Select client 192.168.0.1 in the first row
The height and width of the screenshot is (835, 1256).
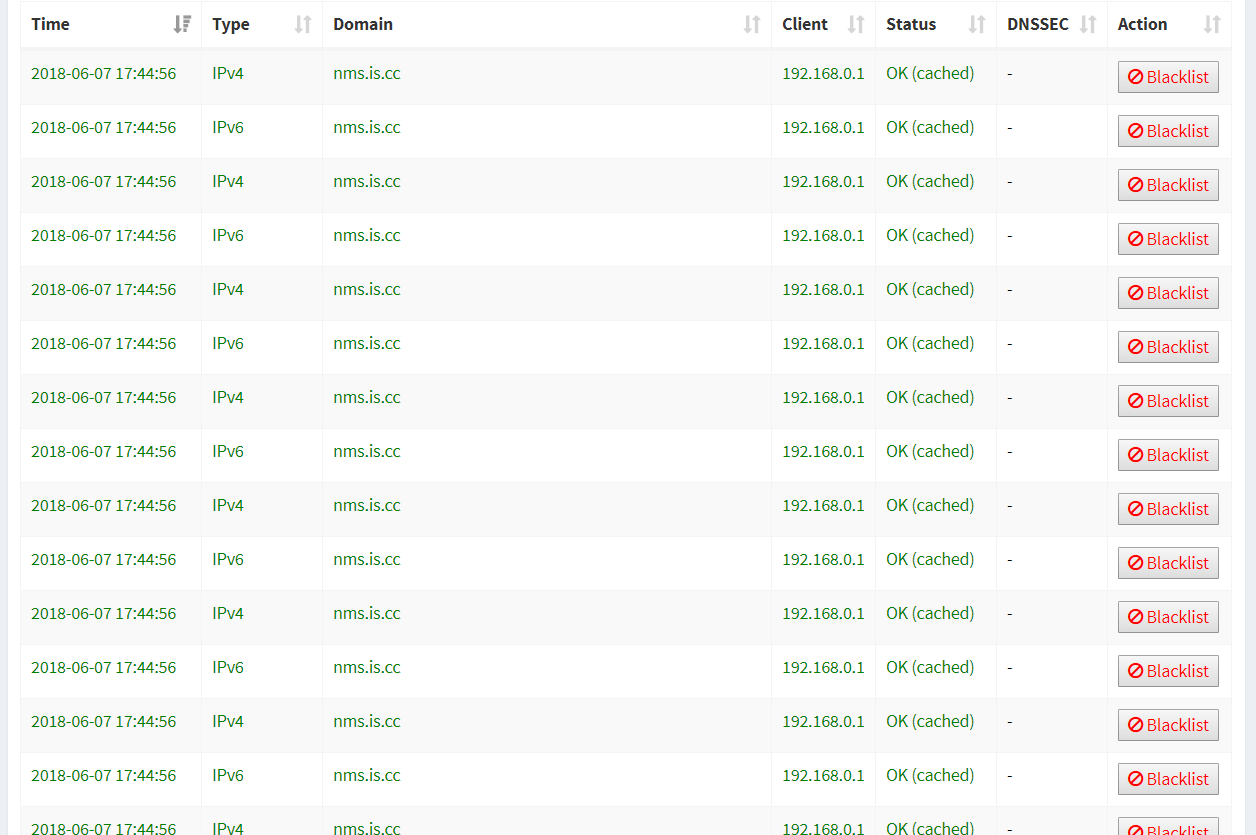click(823, 74)
